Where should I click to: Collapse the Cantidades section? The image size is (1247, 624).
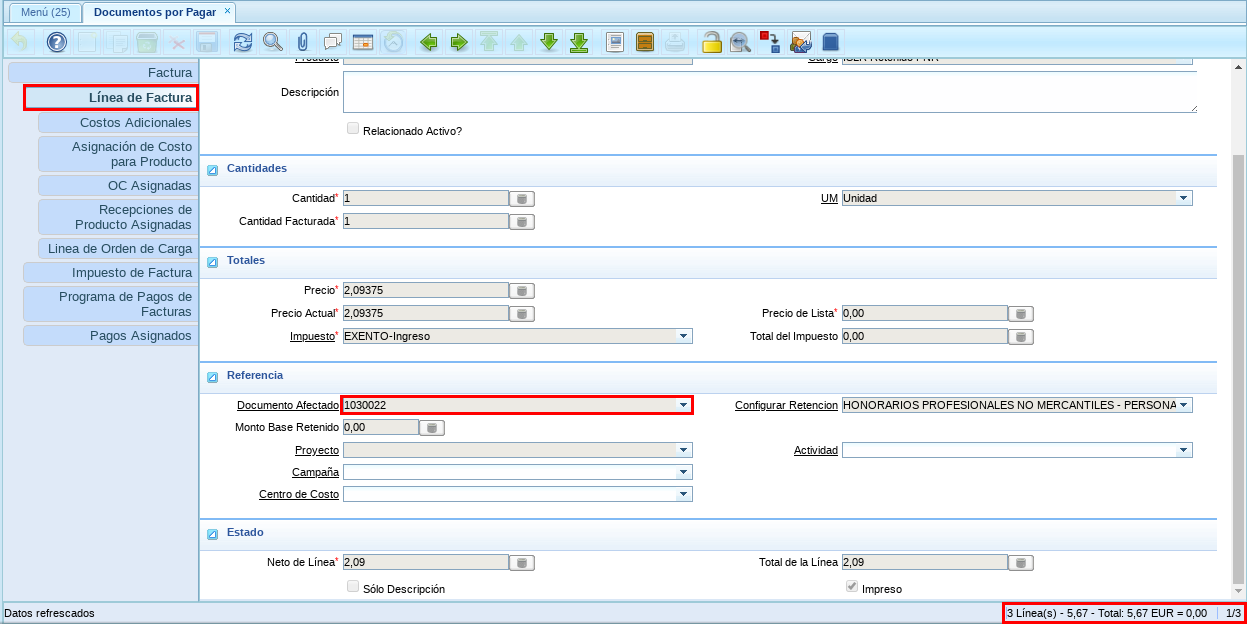pos(212,169)
